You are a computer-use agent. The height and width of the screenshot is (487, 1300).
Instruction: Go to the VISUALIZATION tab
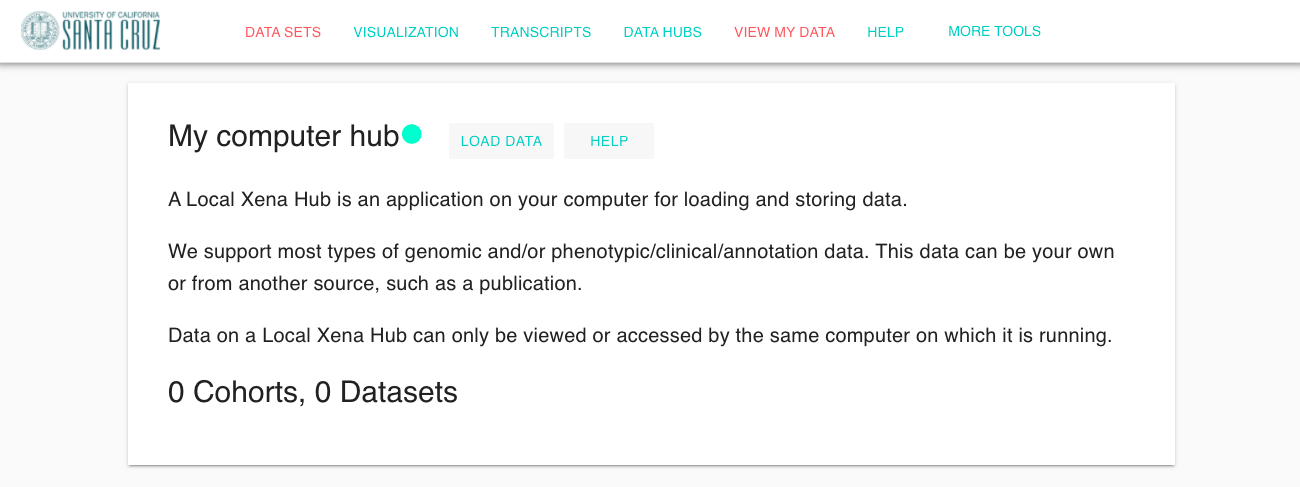(x=406, y=32)
